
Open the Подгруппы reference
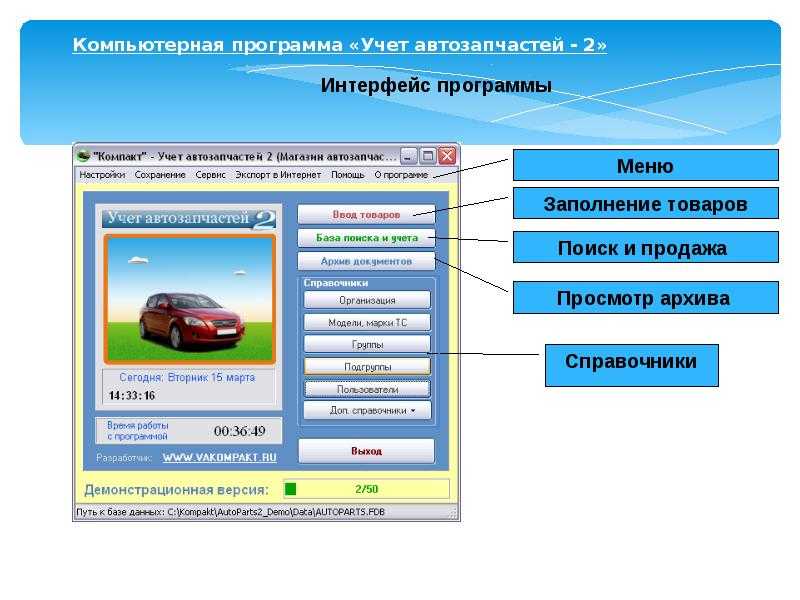pyautogui.click(x=367, y=367)
